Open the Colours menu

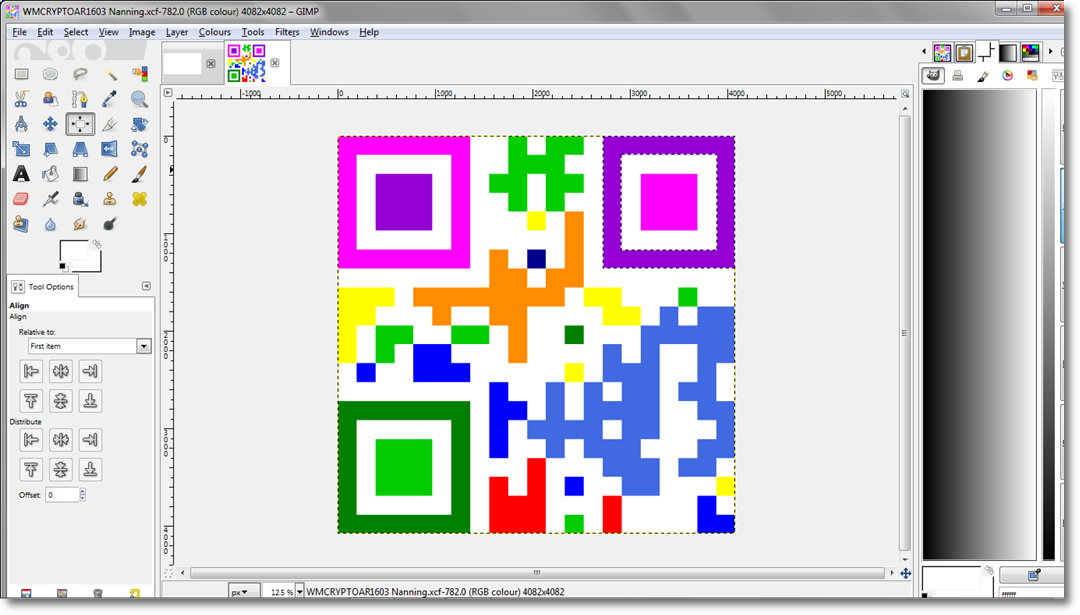[x=214, y=32]
